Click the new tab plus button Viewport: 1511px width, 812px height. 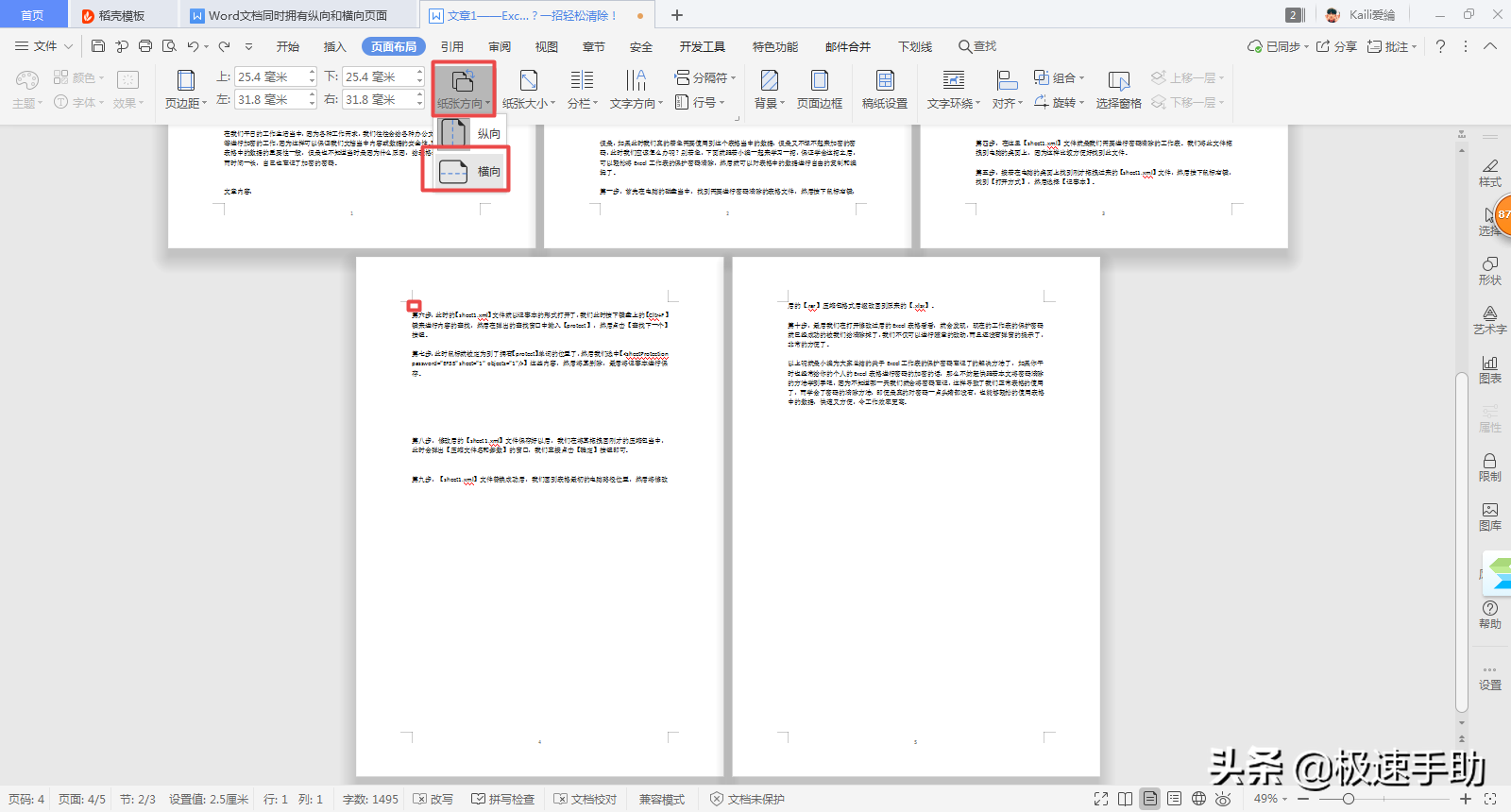[677, 15]
